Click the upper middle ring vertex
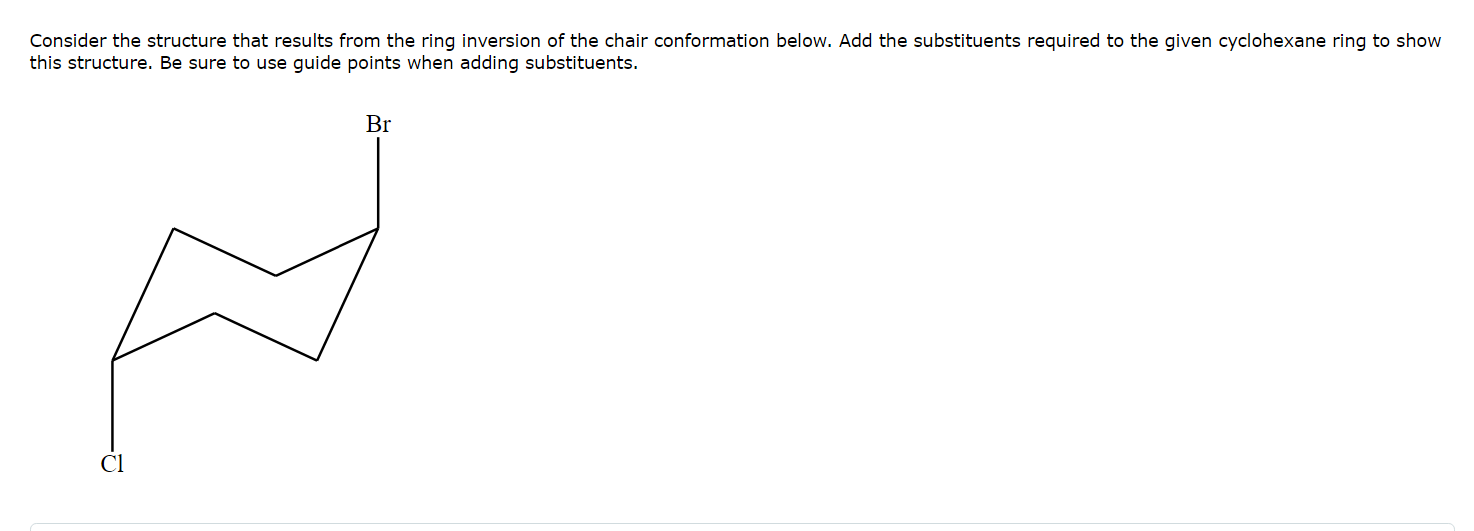This screenshot has height=531, width=1474. tap(276, 275)
